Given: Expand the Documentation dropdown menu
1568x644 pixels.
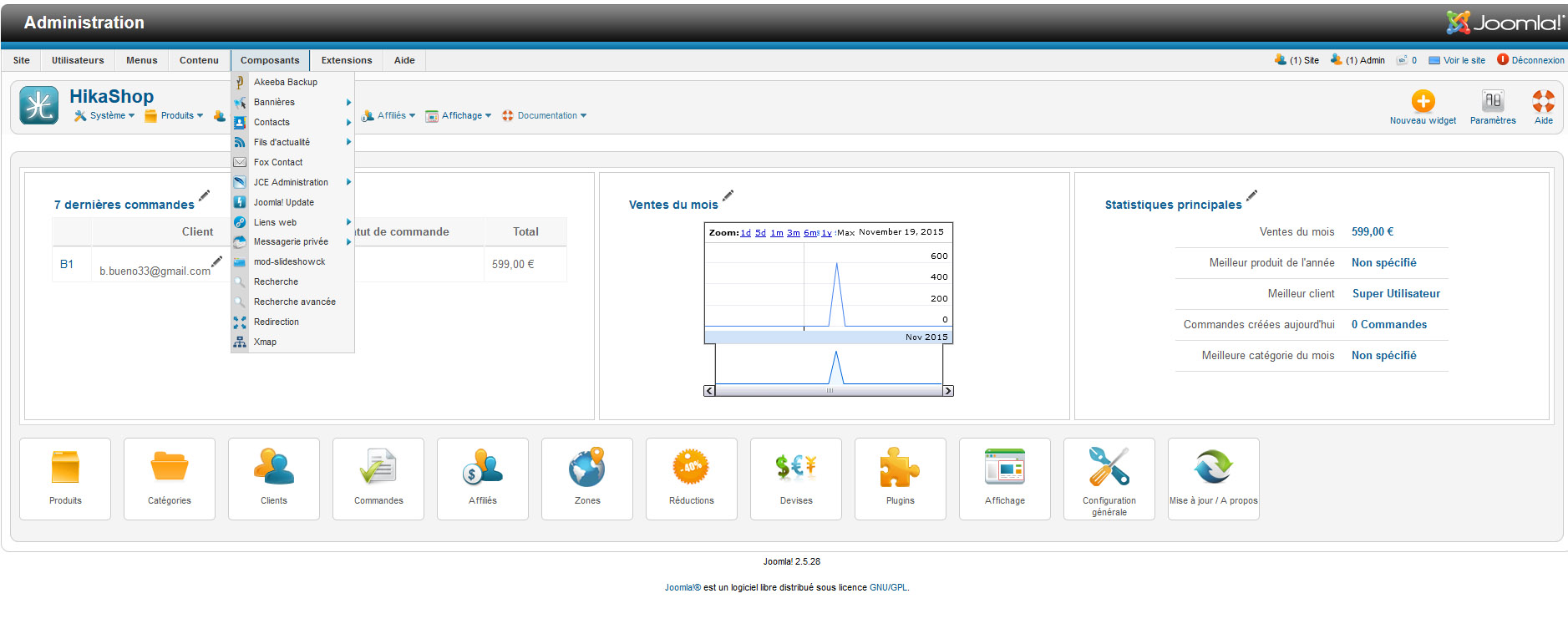Looking at the screenshot, I should [544, 116].
